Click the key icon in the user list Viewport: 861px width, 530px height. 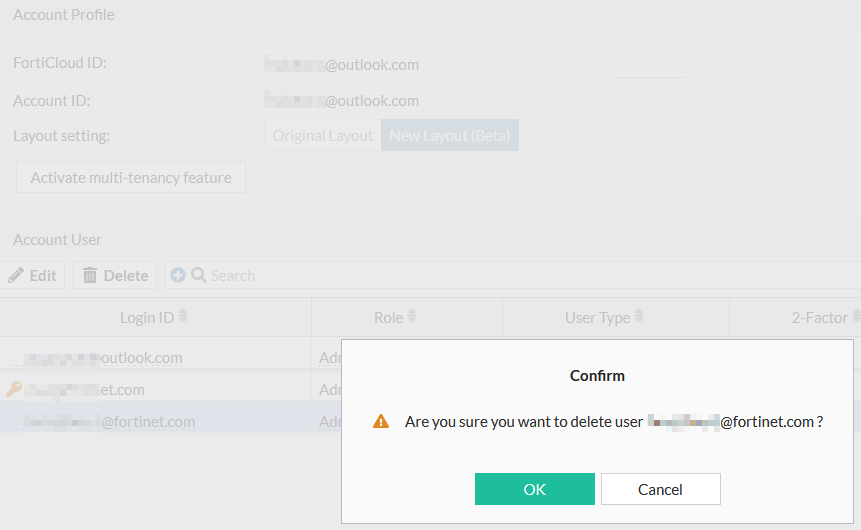13,389
